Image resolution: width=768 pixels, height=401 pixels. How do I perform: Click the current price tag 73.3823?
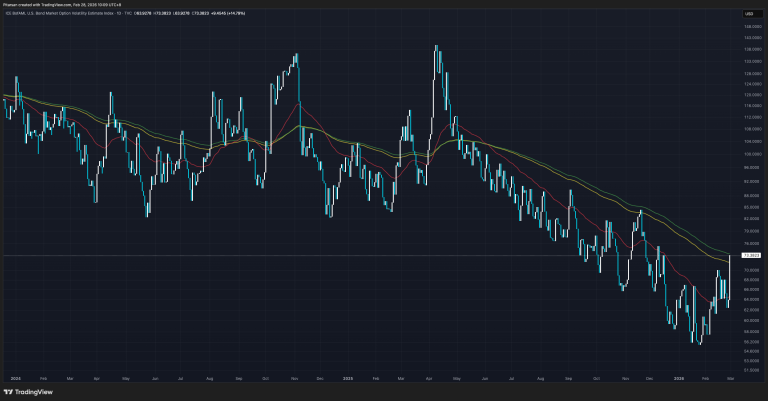pyautogui.click(x=751, y=255)
